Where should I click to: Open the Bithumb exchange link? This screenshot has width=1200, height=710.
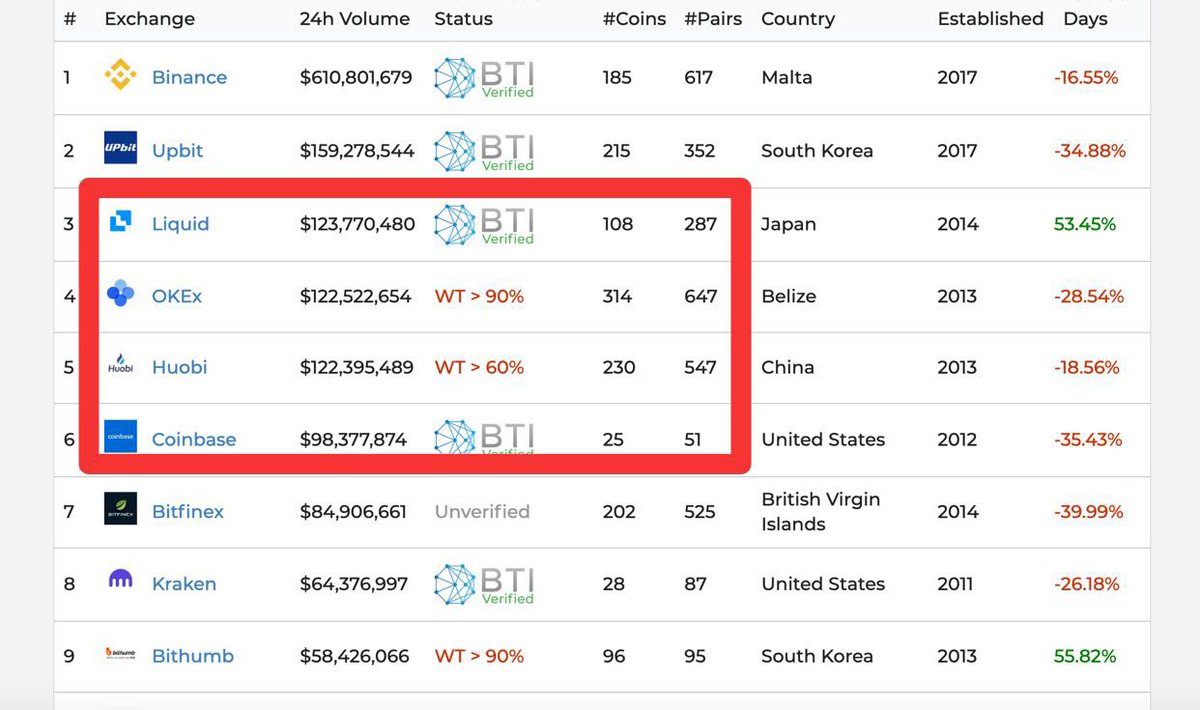click(193, 656)
